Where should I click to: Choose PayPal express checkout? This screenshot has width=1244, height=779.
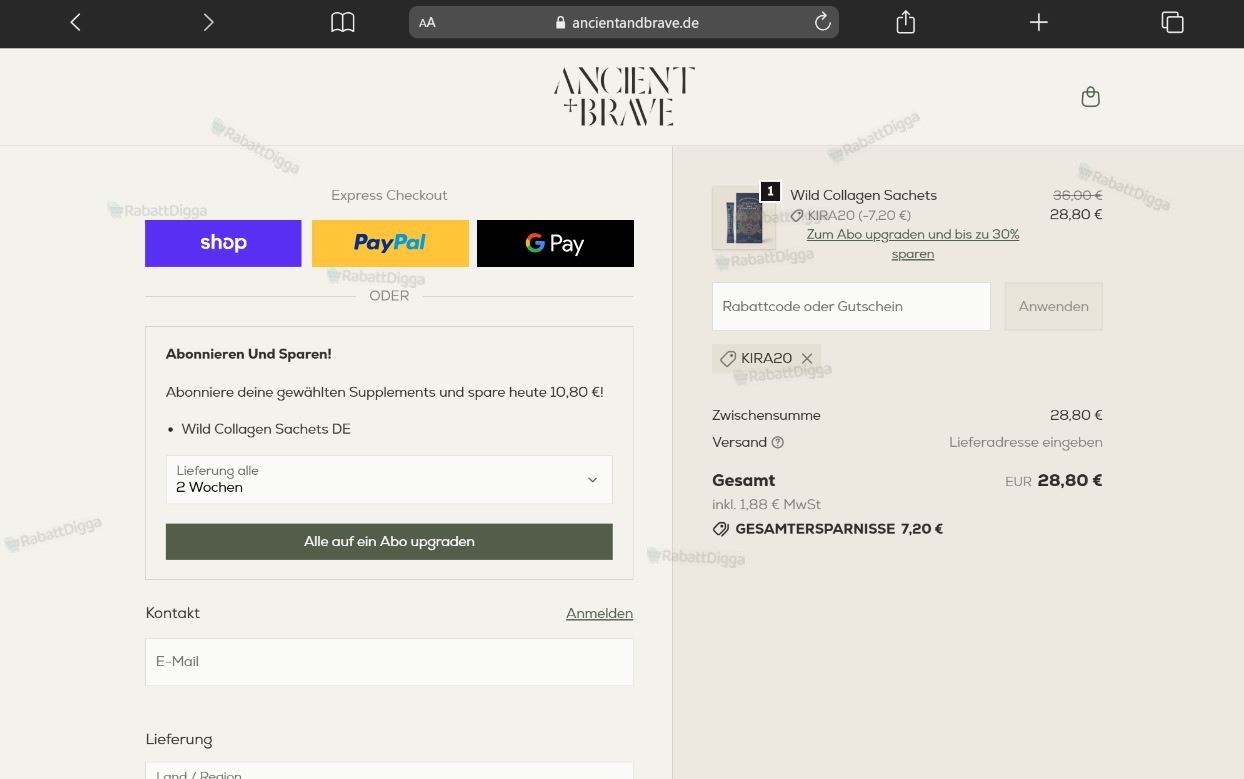[390, 243]
